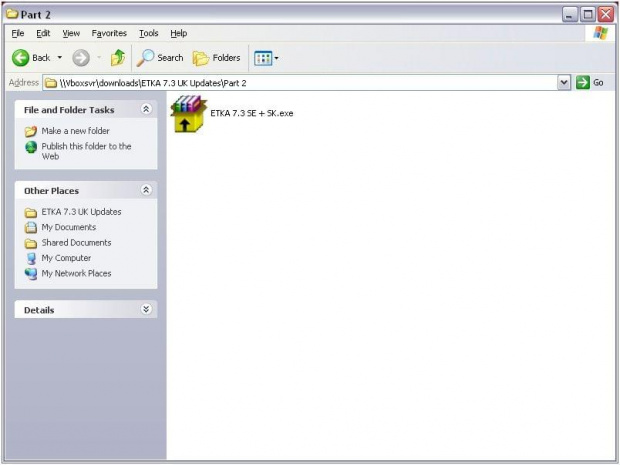Click the My Documents icon in Other Places
620x465 pixels.
31,228
